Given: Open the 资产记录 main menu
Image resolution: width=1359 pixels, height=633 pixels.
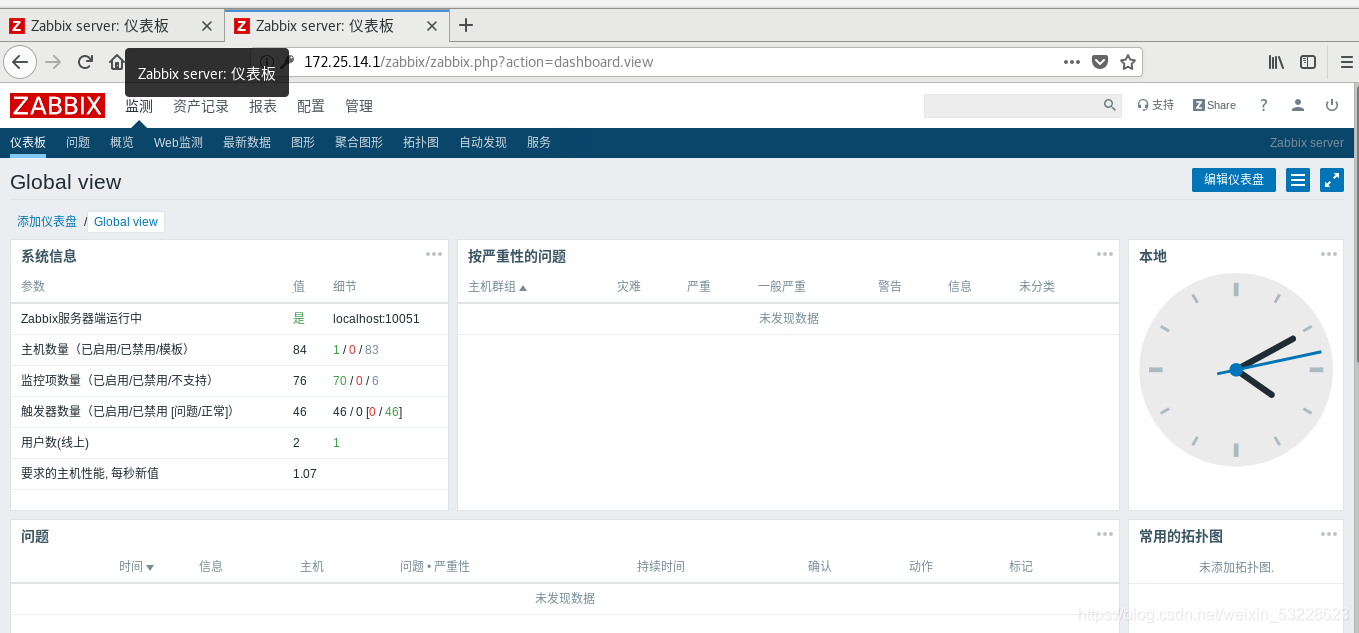Looking at the screenshot, I should tap(201, 106).
